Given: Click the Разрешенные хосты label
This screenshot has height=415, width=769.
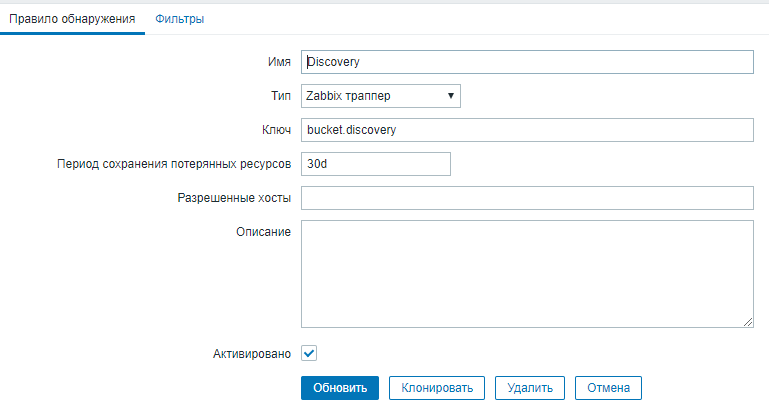Looking at the screenshot, I should pos(233,198).
